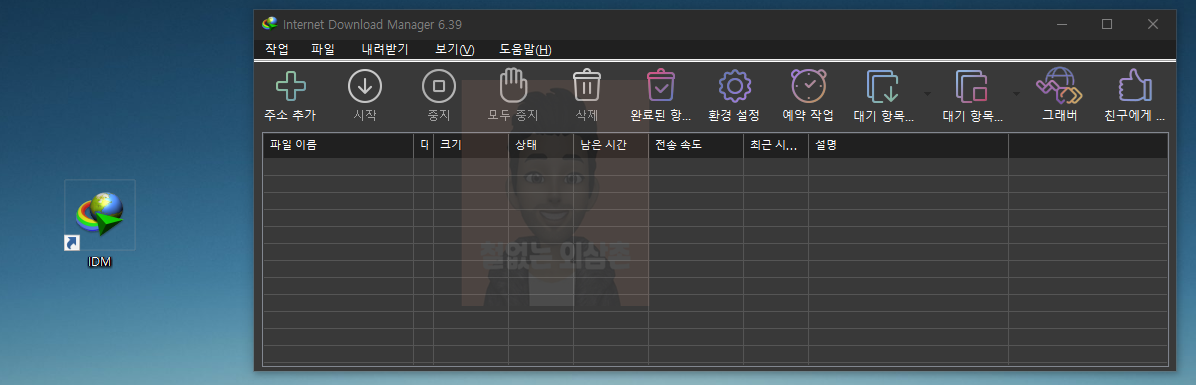This screenshot has width=1196, height=385.
Task: Click the Delete Completed (완료된 항...) icon
Action: pos(661,85)
